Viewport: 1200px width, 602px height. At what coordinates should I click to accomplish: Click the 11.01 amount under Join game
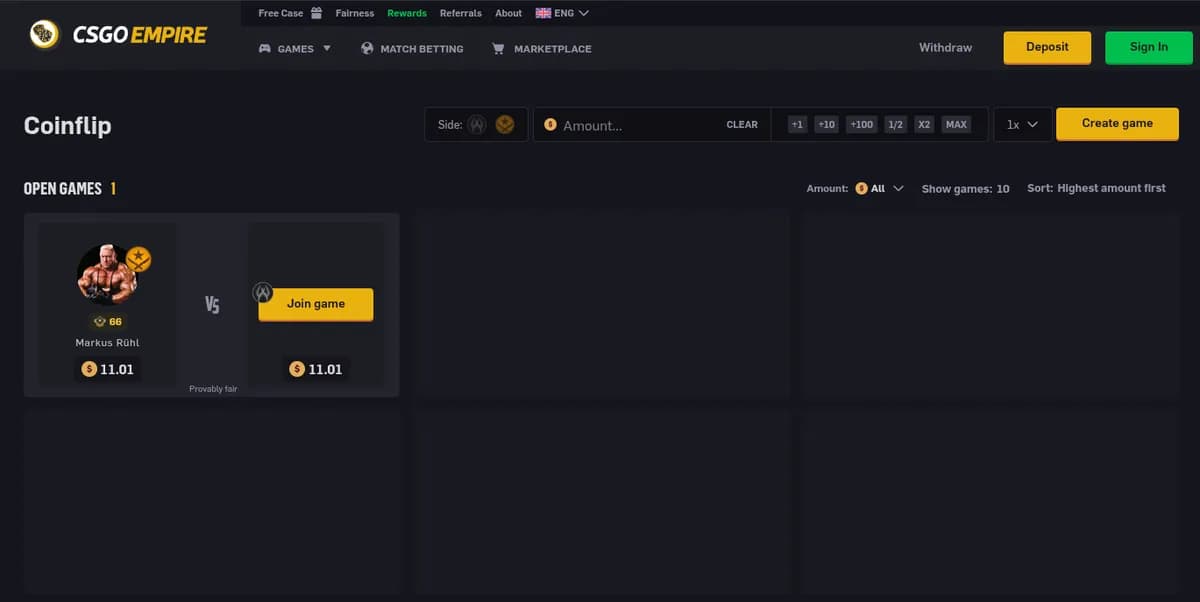[x=316, y=369]
